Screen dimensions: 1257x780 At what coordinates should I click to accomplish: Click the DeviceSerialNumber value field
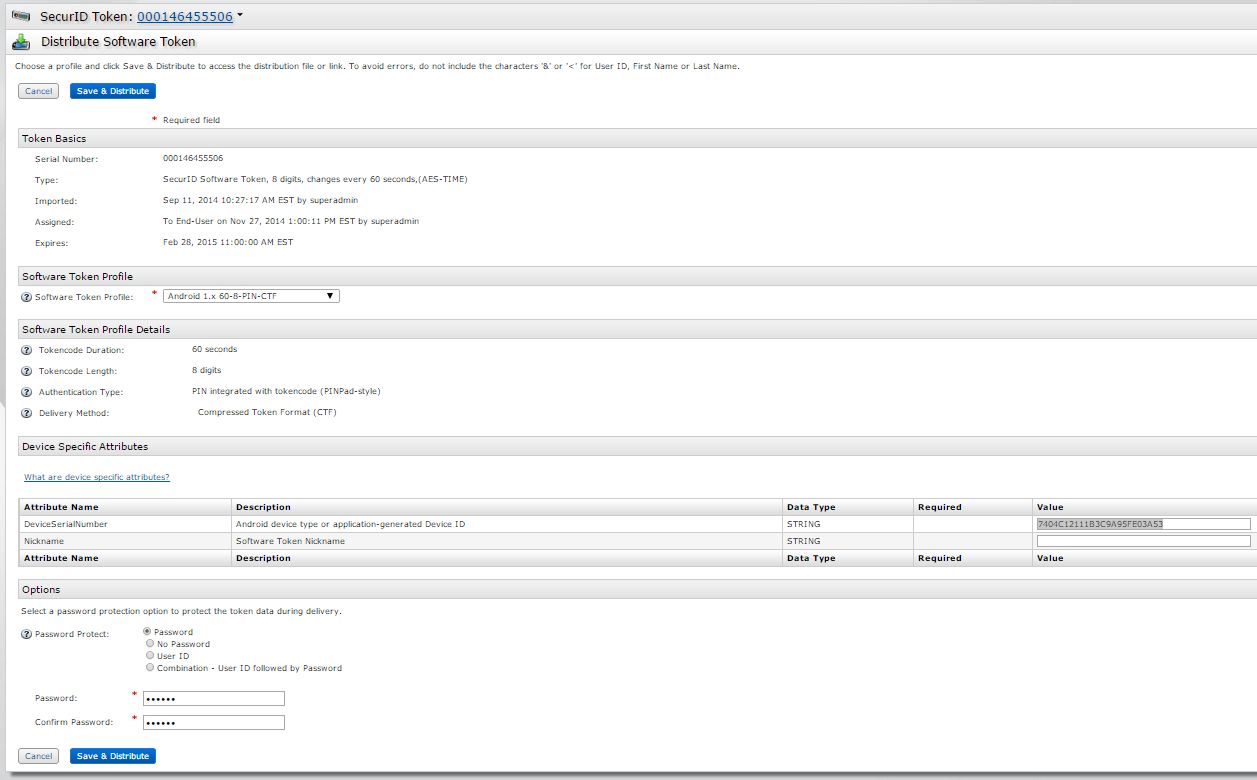pyautogui.click(x=1144, y=524)
